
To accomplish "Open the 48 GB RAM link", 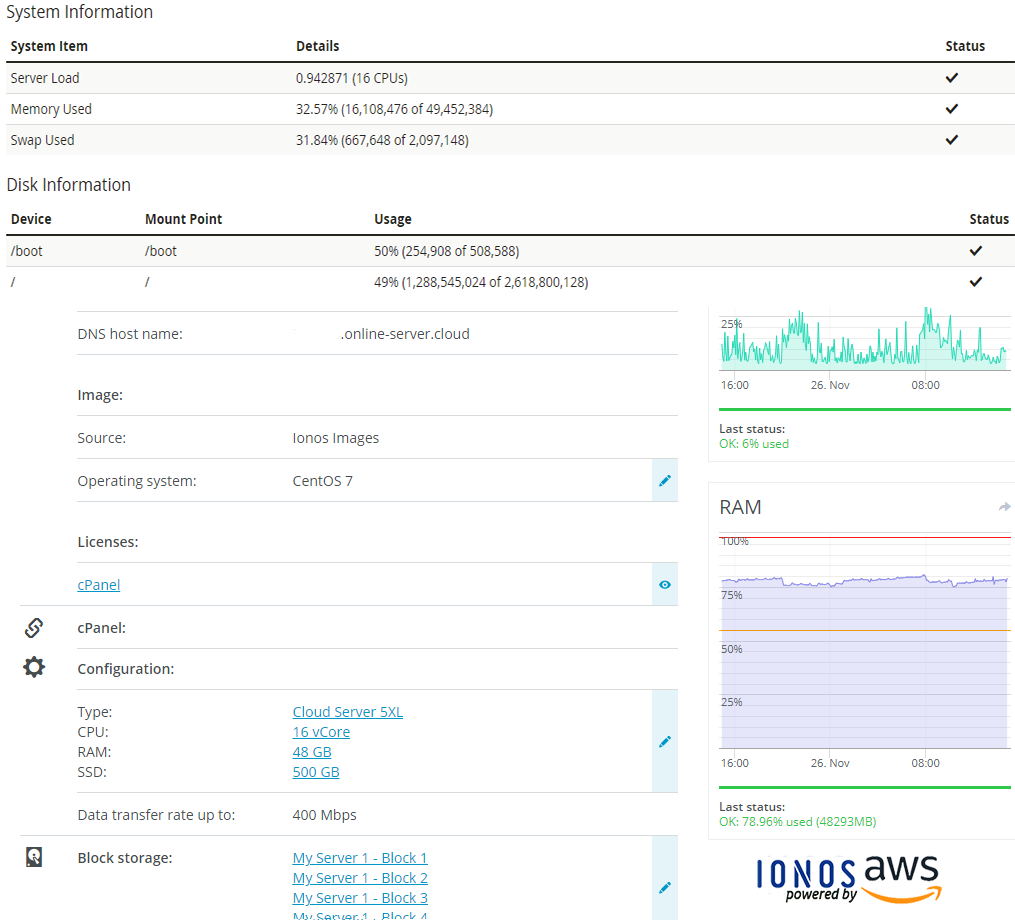I will (312, 752).
